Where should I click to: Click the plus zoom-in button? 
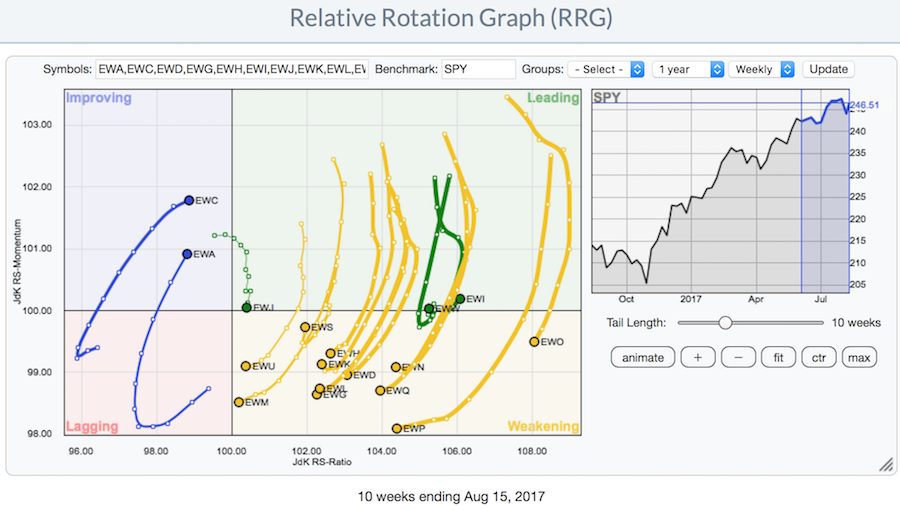697,357
